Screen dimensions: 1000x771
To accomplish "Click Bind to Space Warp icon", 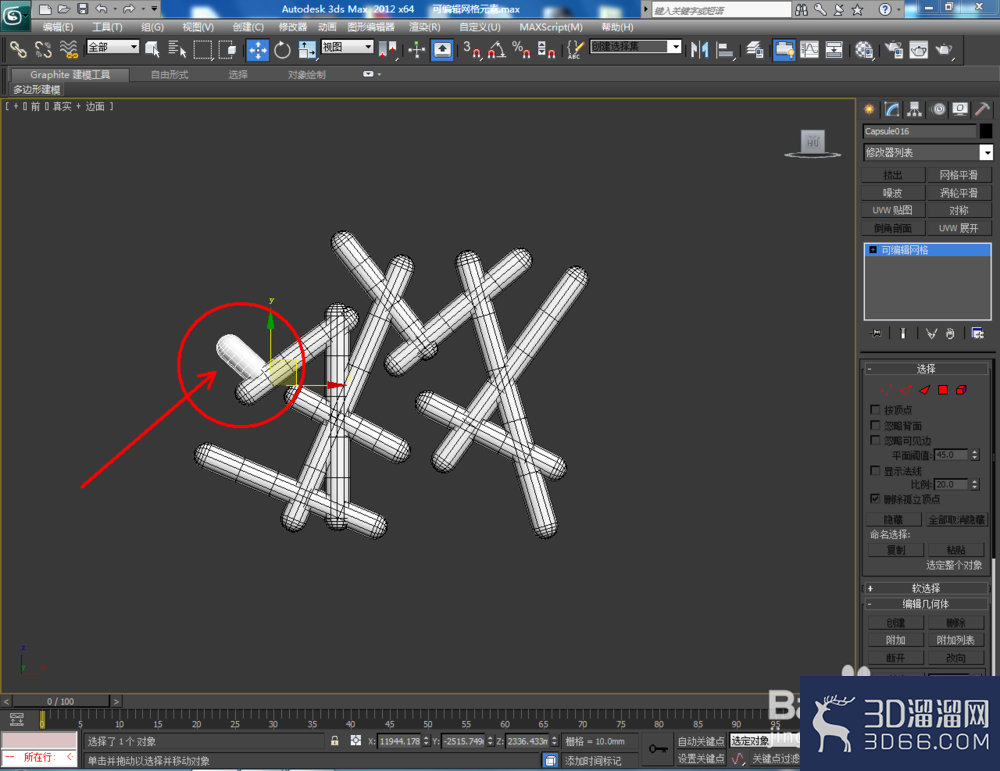I will click(69, 49).
